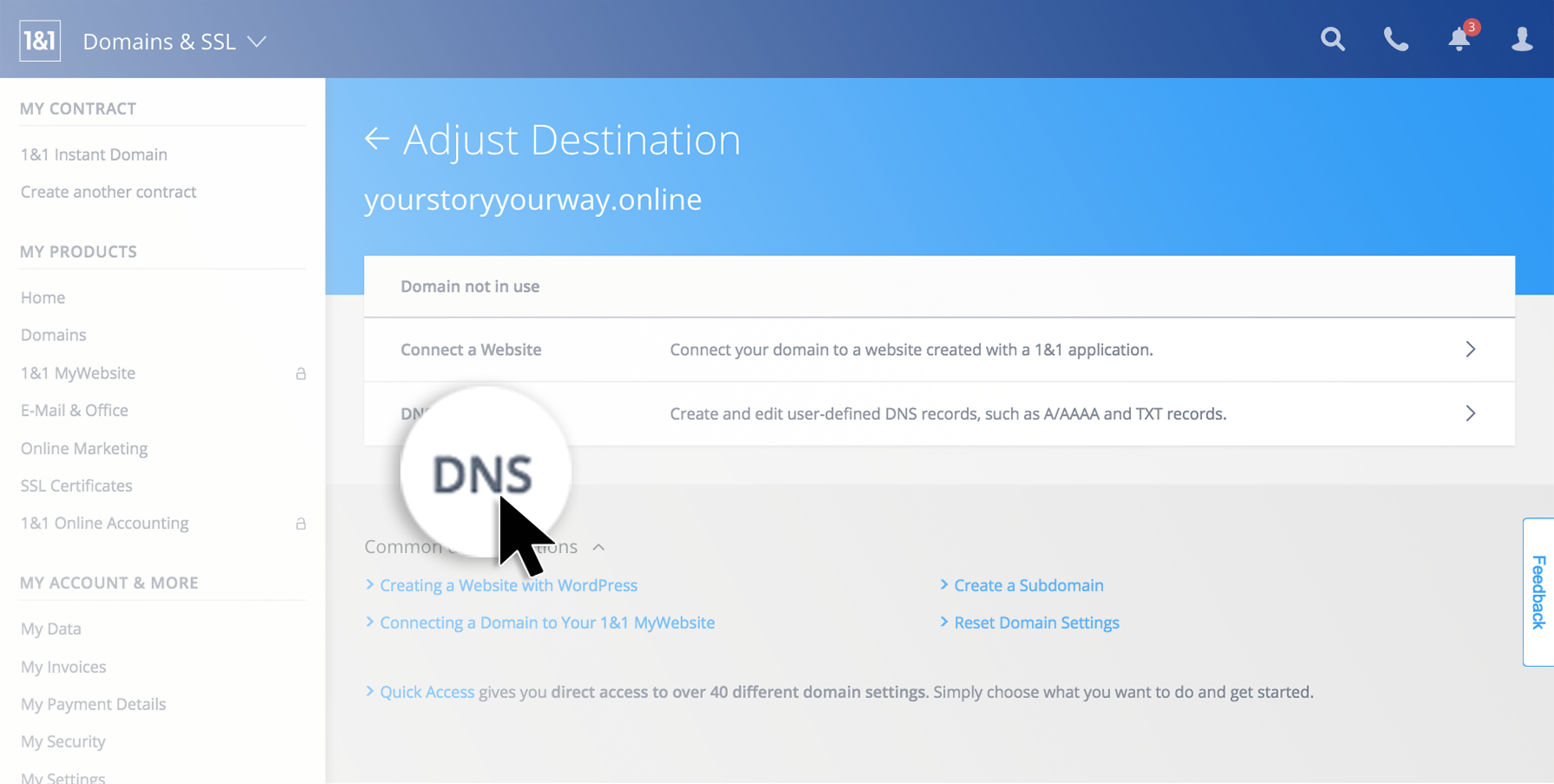Viewport: 1554px width, 784px height.
Task: Follow the Reset Domain Settings link
Action: click(x=1036, y=623)
